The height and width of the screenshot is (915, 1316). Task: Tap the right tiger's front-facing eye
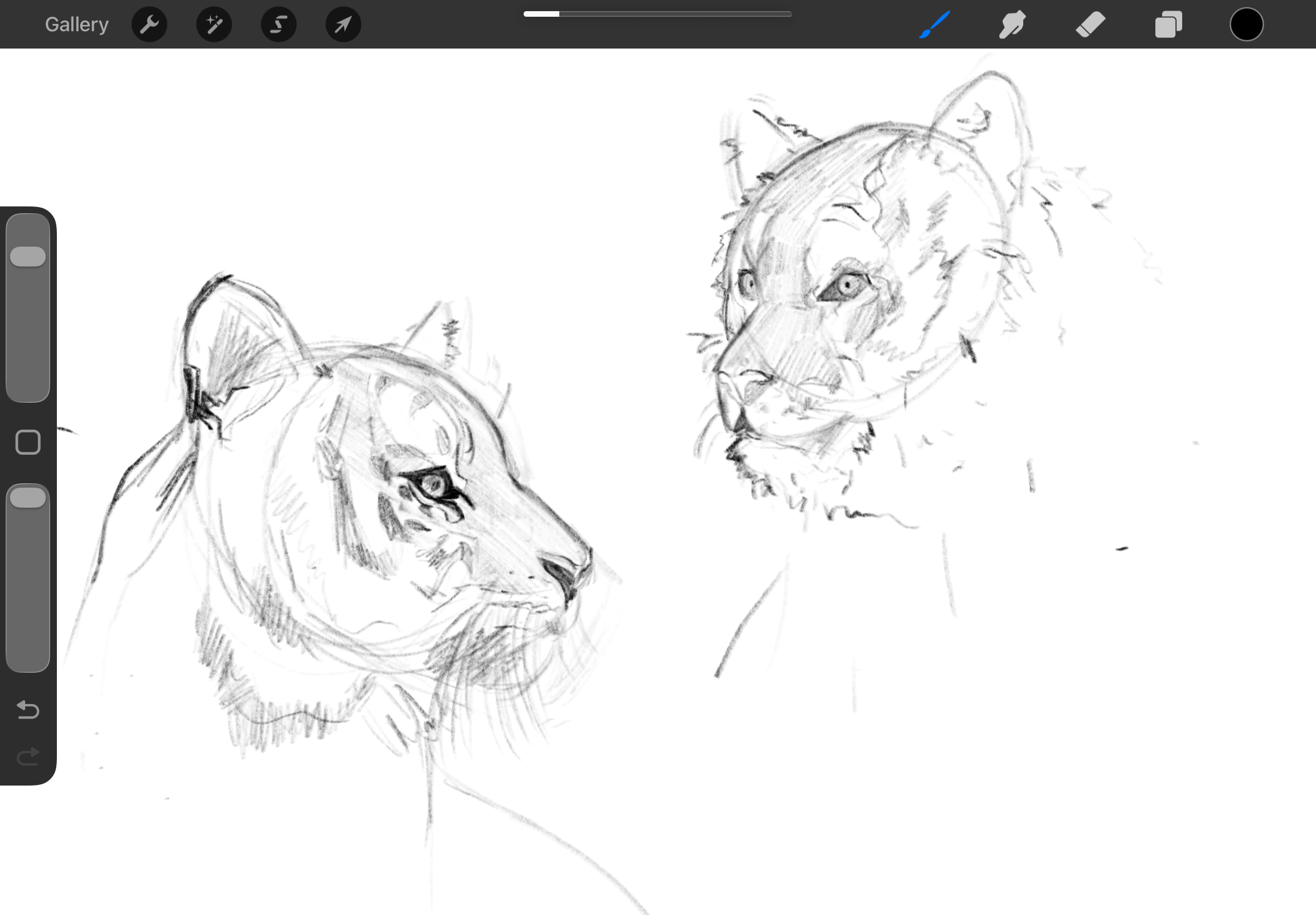point(848,285)
